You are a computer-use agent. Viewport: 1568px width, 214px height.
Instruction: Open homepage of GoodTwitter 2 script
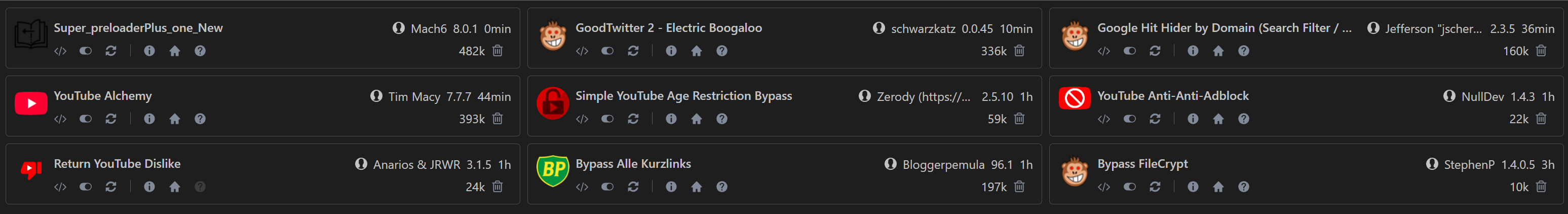click(x=696, y=51)
